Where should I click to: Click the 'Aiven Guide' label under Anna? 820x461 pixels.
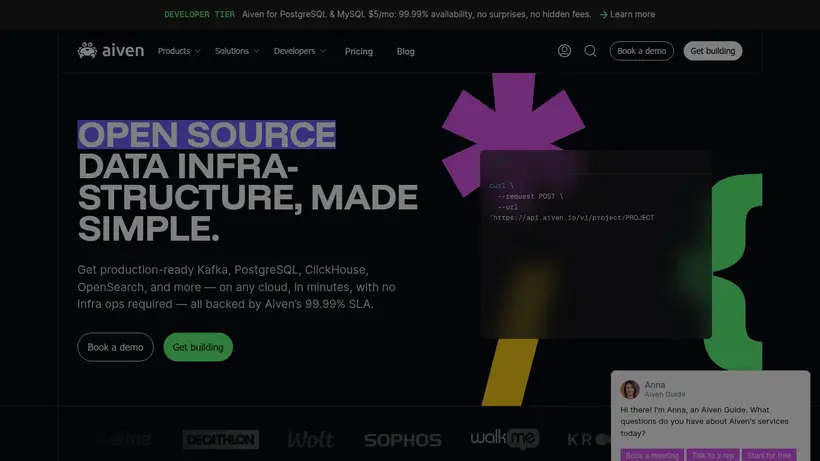point(665,395)
